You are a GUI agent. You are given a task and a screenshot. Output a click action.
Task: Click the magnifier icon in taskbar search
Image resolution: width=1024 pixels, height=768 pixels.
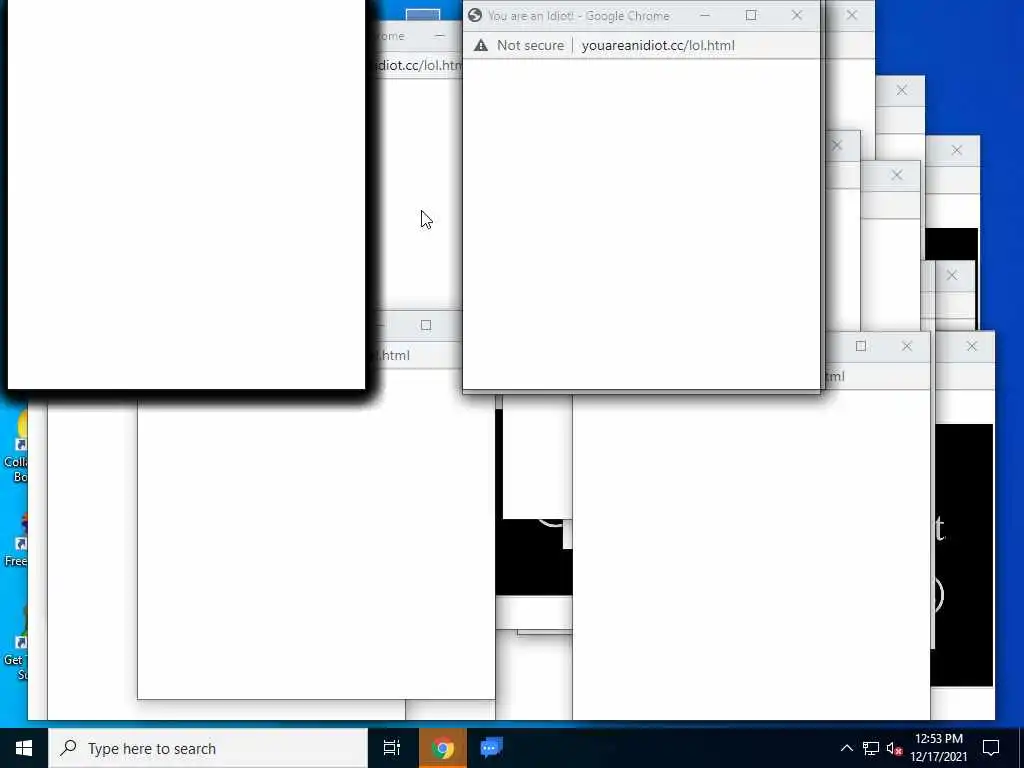pos(68,748)
